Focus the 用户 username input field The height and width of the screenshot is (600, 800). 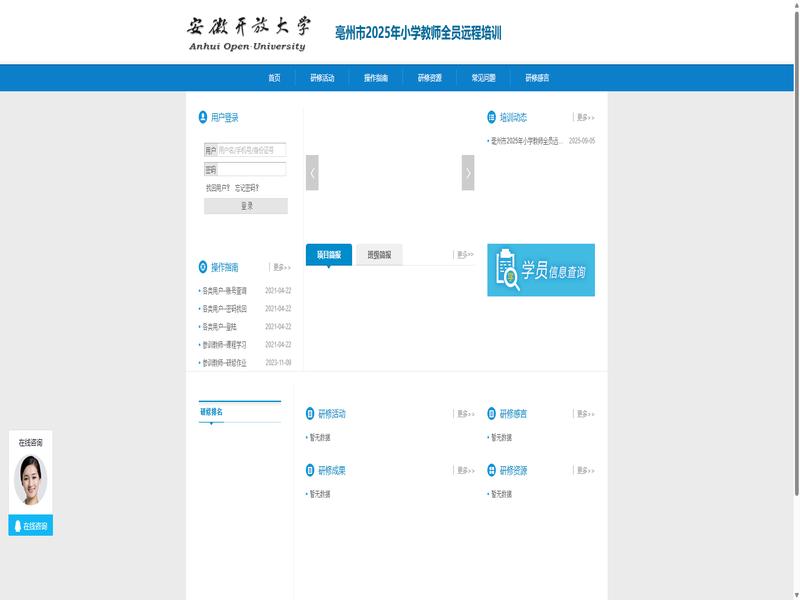[x=251, y=150]
